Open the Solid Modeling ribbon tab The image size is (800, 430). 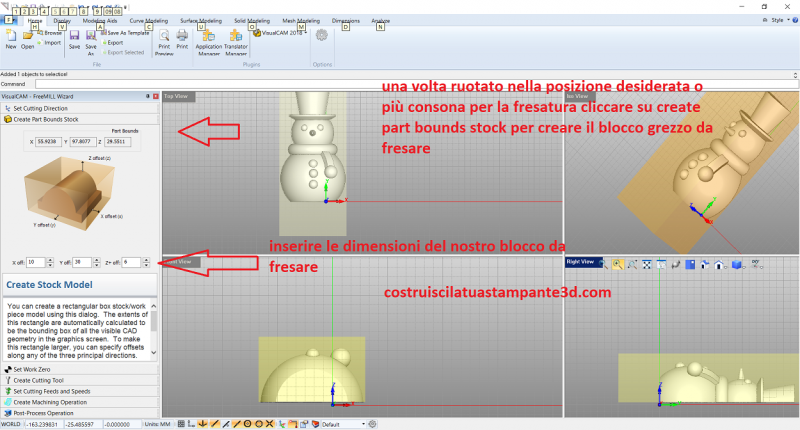(252, 21)
